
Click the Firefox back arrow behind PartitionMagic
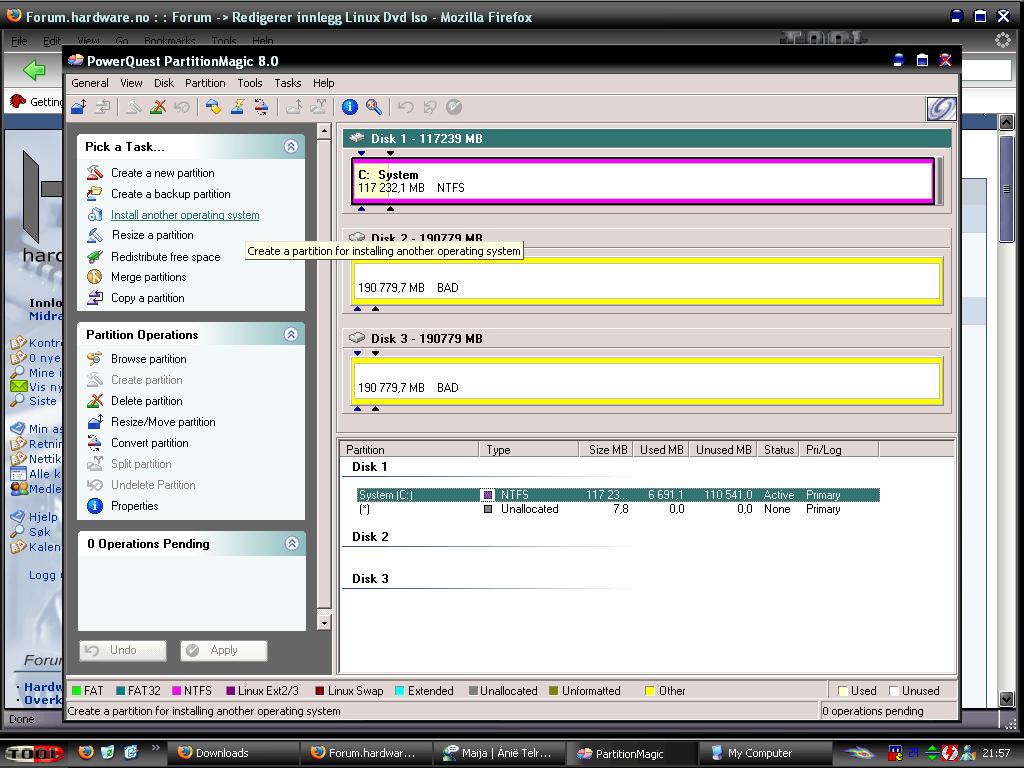click(34, 69)
